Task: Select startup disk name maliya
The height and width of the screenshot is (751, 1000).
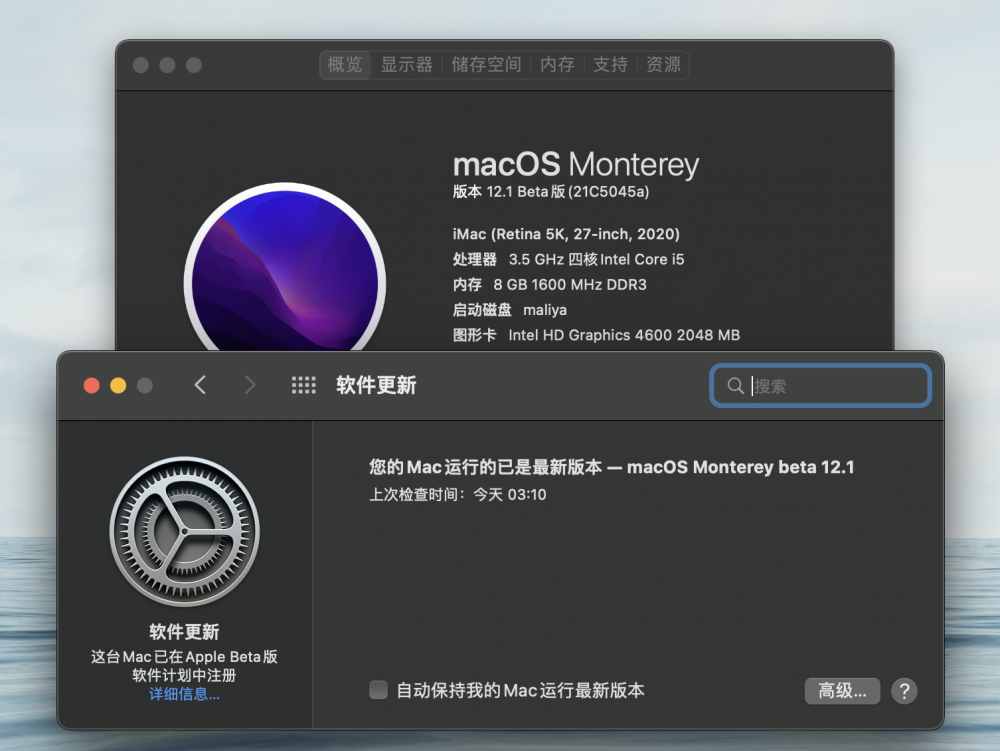Action: point(545,310)
